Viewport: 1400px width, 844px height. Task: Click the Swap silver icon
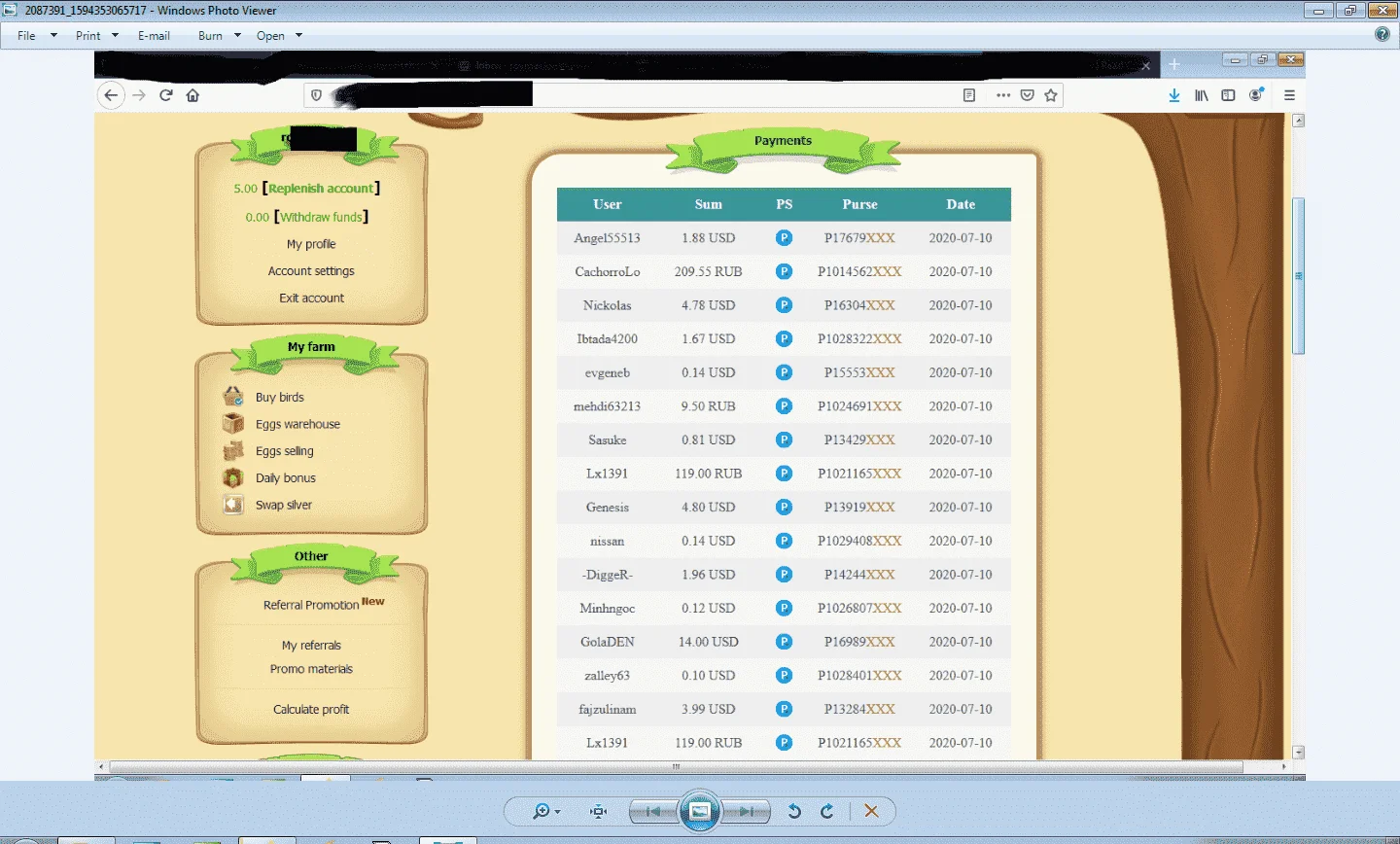click(x=233, y=505)
